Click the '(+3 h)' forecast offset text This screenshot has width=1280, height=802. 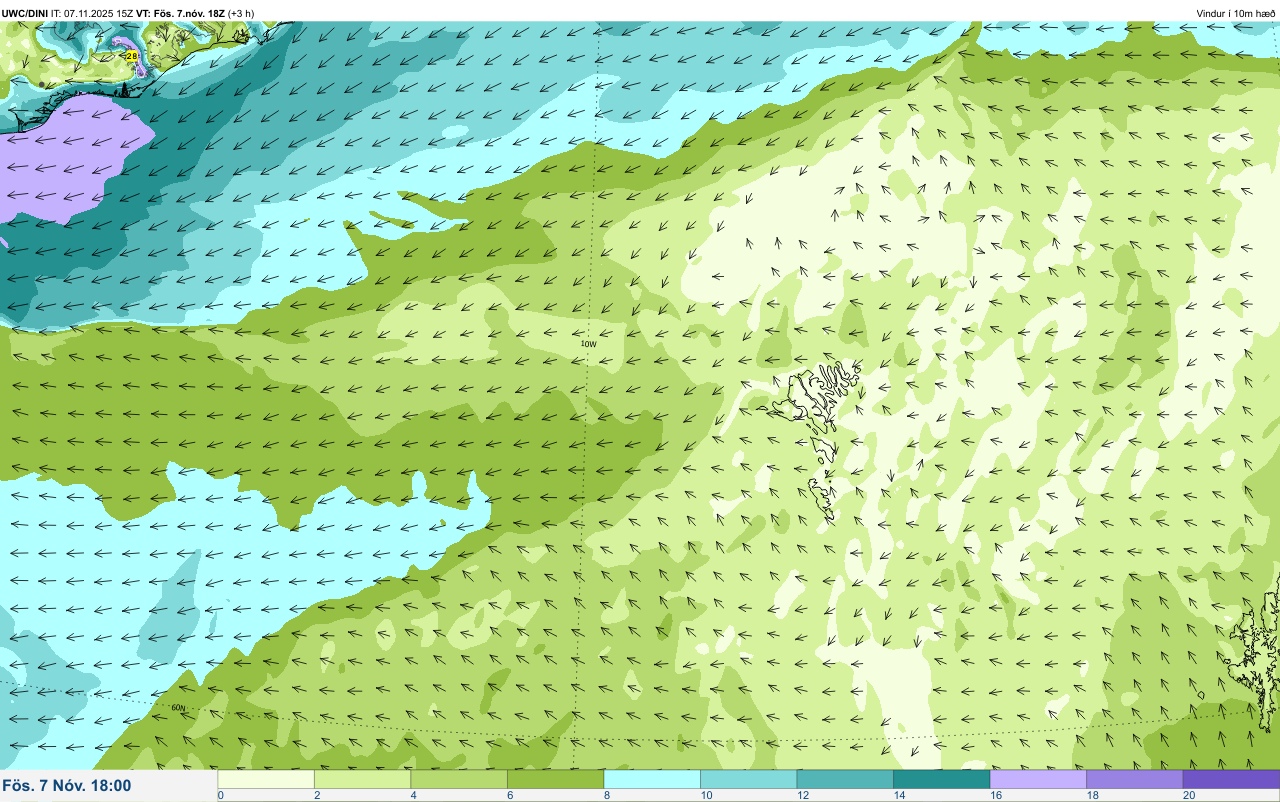tap(241, 13)
